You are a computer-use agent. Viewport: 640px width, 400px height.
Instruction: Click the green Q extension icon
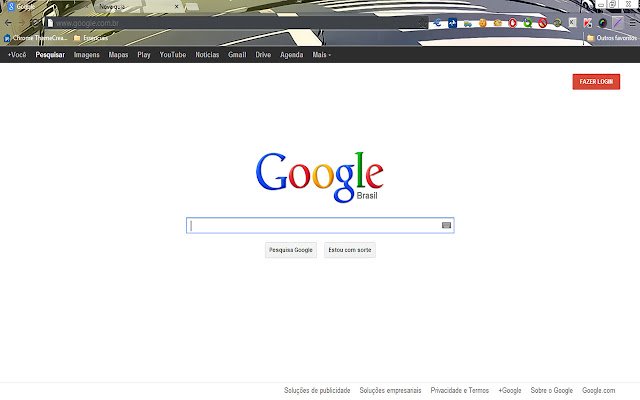pos(528,23)
